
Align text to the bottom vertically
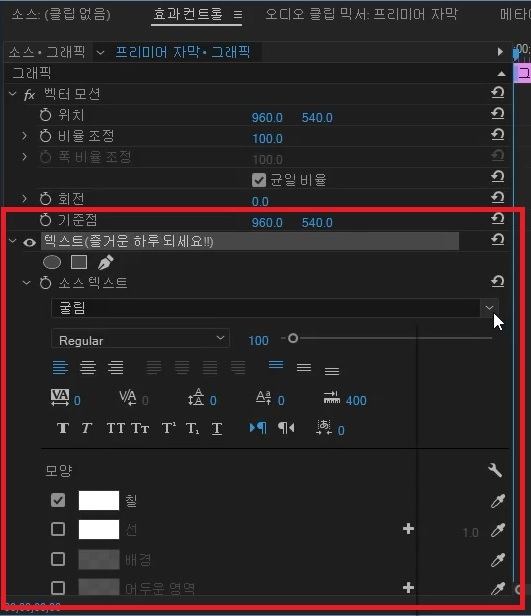click(x=332, y=370)
